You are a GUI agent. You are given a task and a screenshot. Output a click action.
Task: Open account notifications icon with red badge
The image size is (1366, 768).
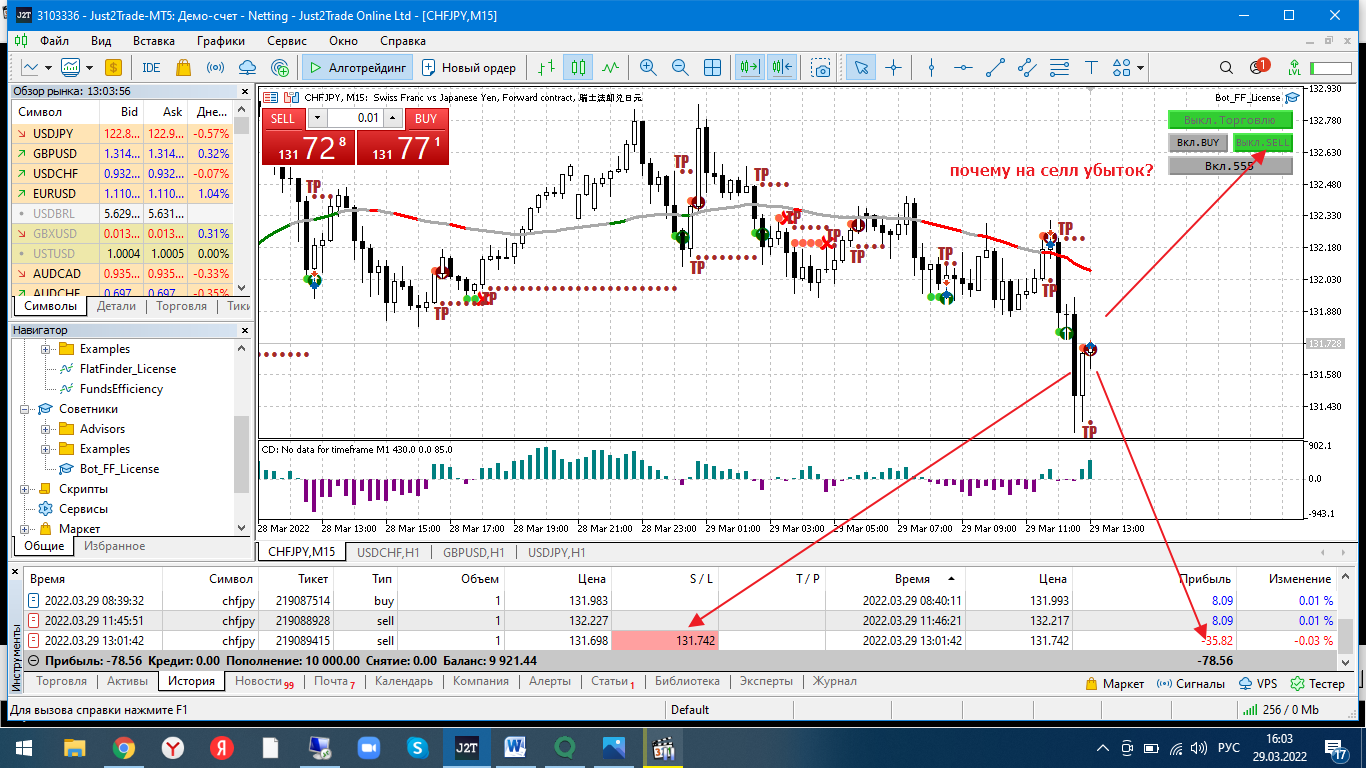coord(1258,68)
